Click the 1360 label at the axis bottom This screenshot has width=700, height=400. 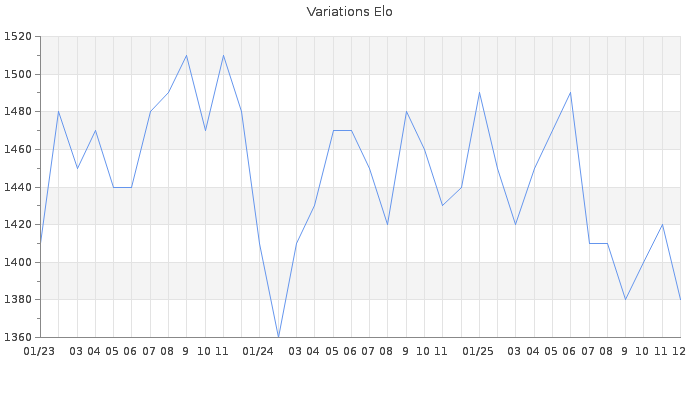[18, 337]
